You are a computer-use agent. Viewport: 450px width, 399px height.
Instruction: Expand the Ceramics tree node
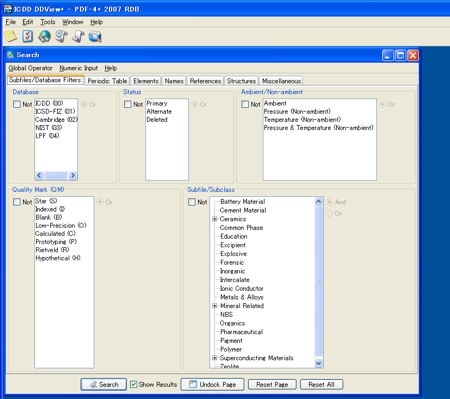coord(215,219)
